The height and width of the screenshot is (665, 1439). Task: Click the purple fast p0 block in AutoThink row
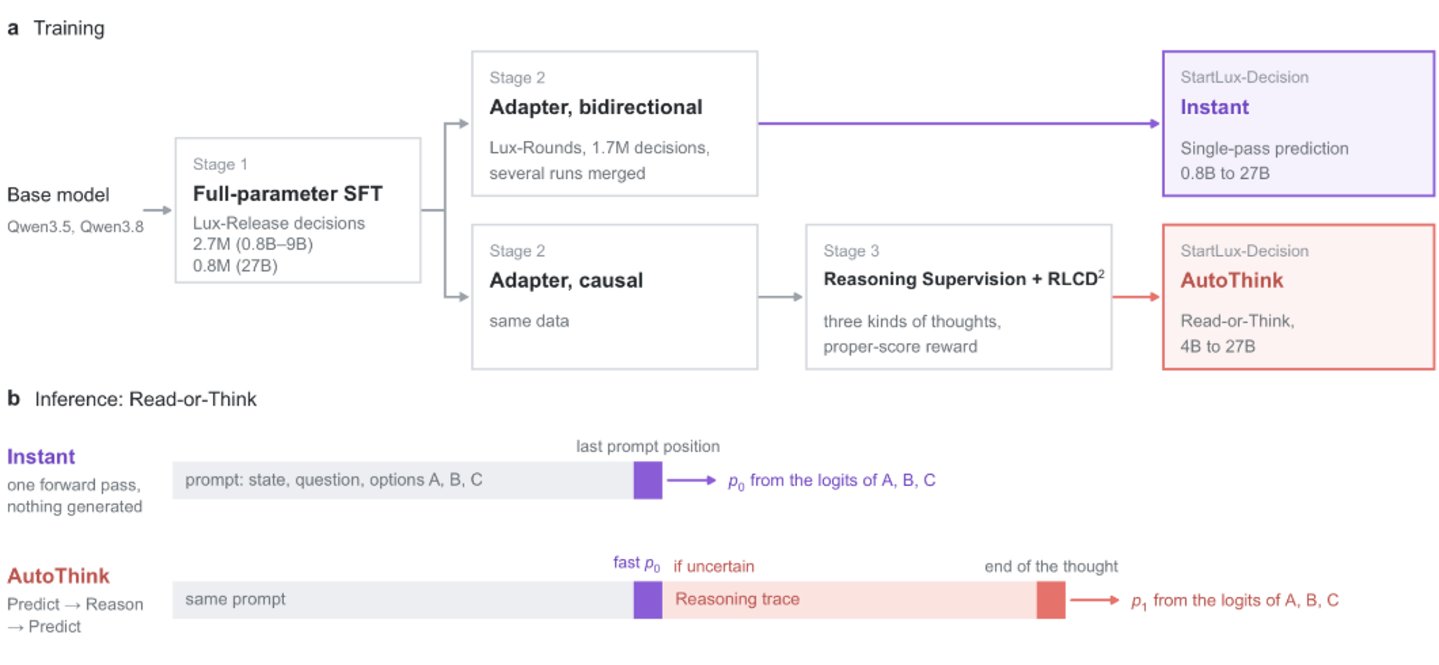[648, 600]
